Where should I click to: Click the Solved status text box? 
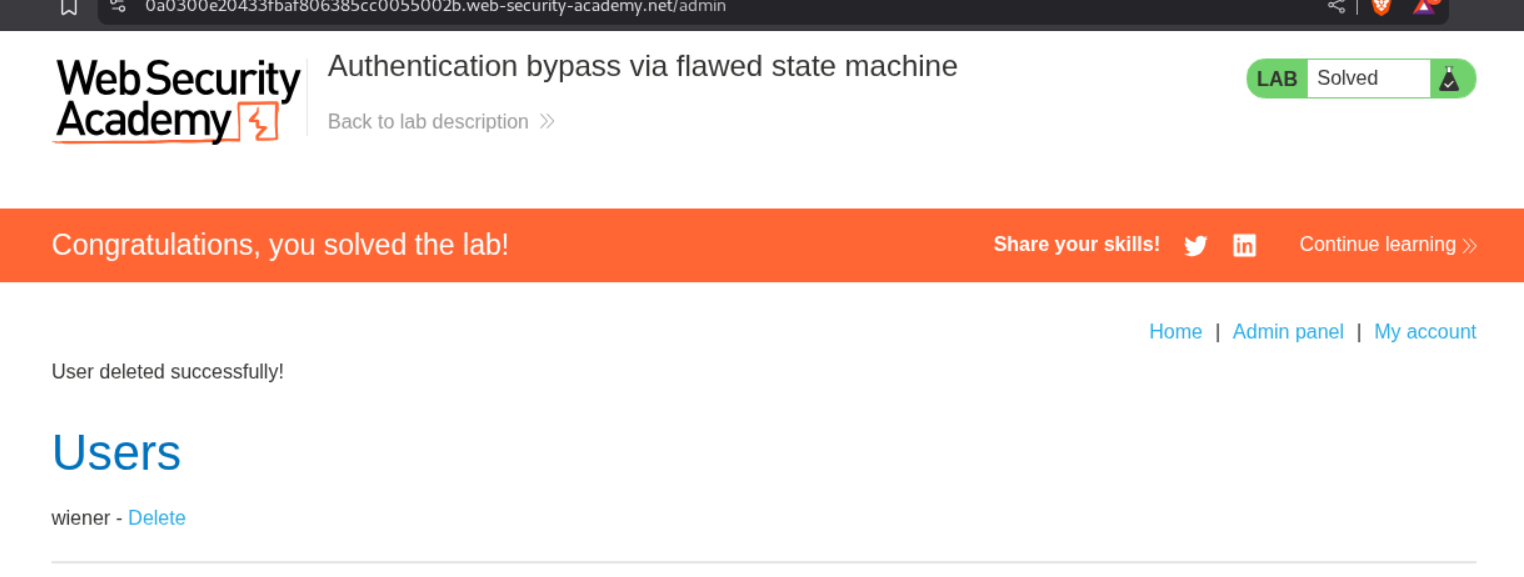pyautogui.click(x=1367, y=79)
